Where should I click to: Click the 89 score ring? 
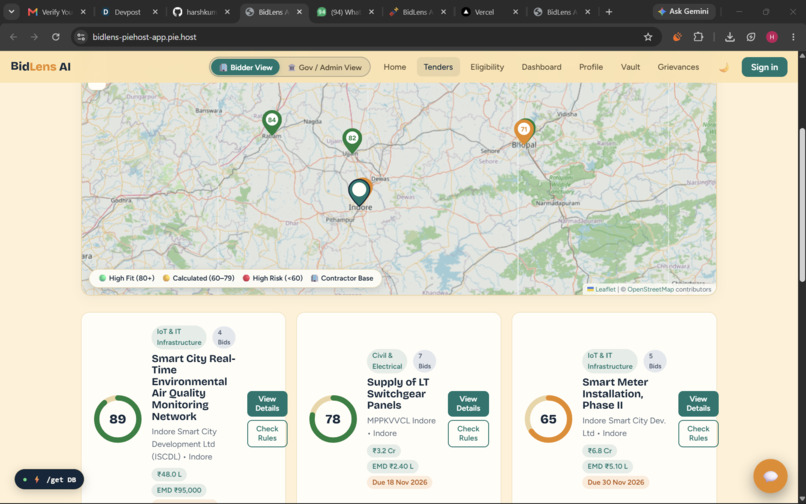[x=118, y=419]
